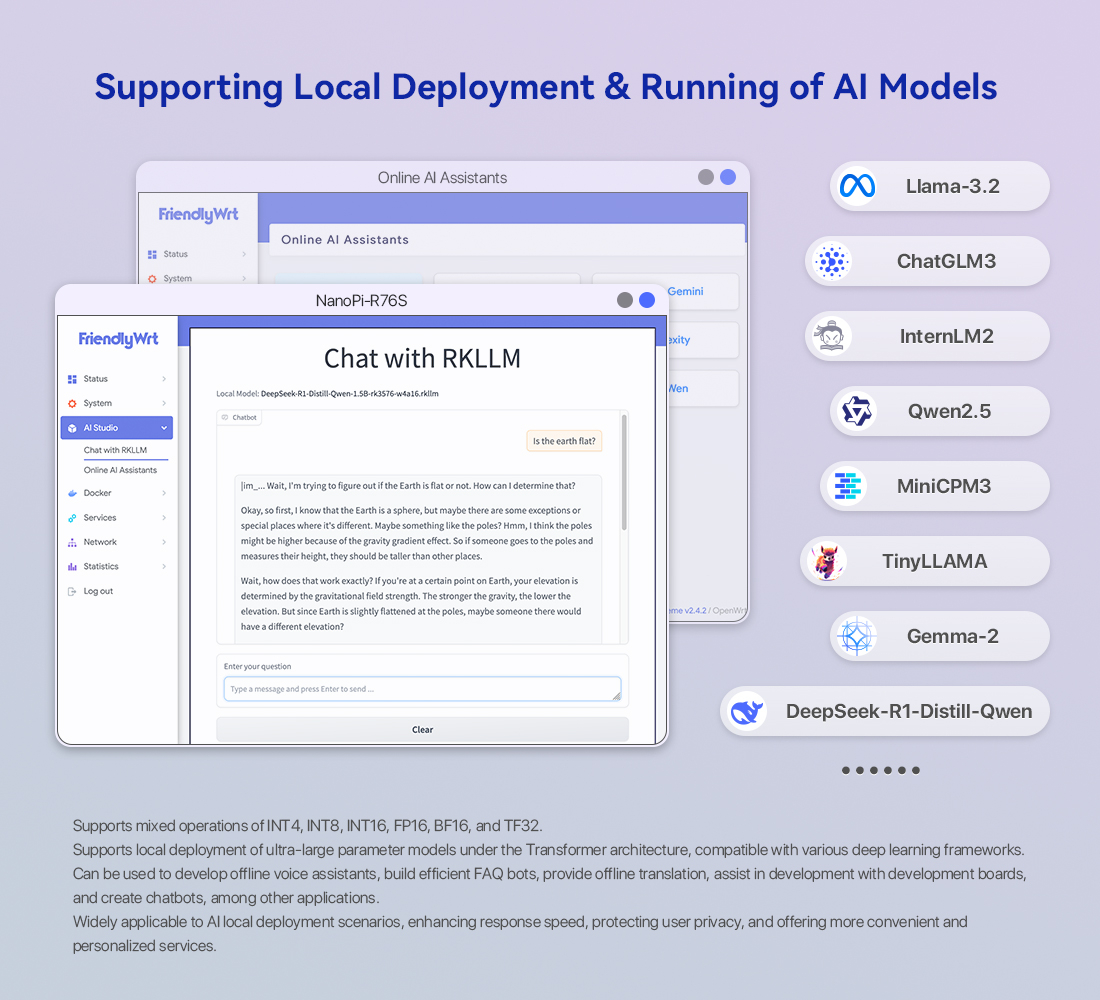Focus the message input field
1100x1000 pixels.
[x=422, y=689]
